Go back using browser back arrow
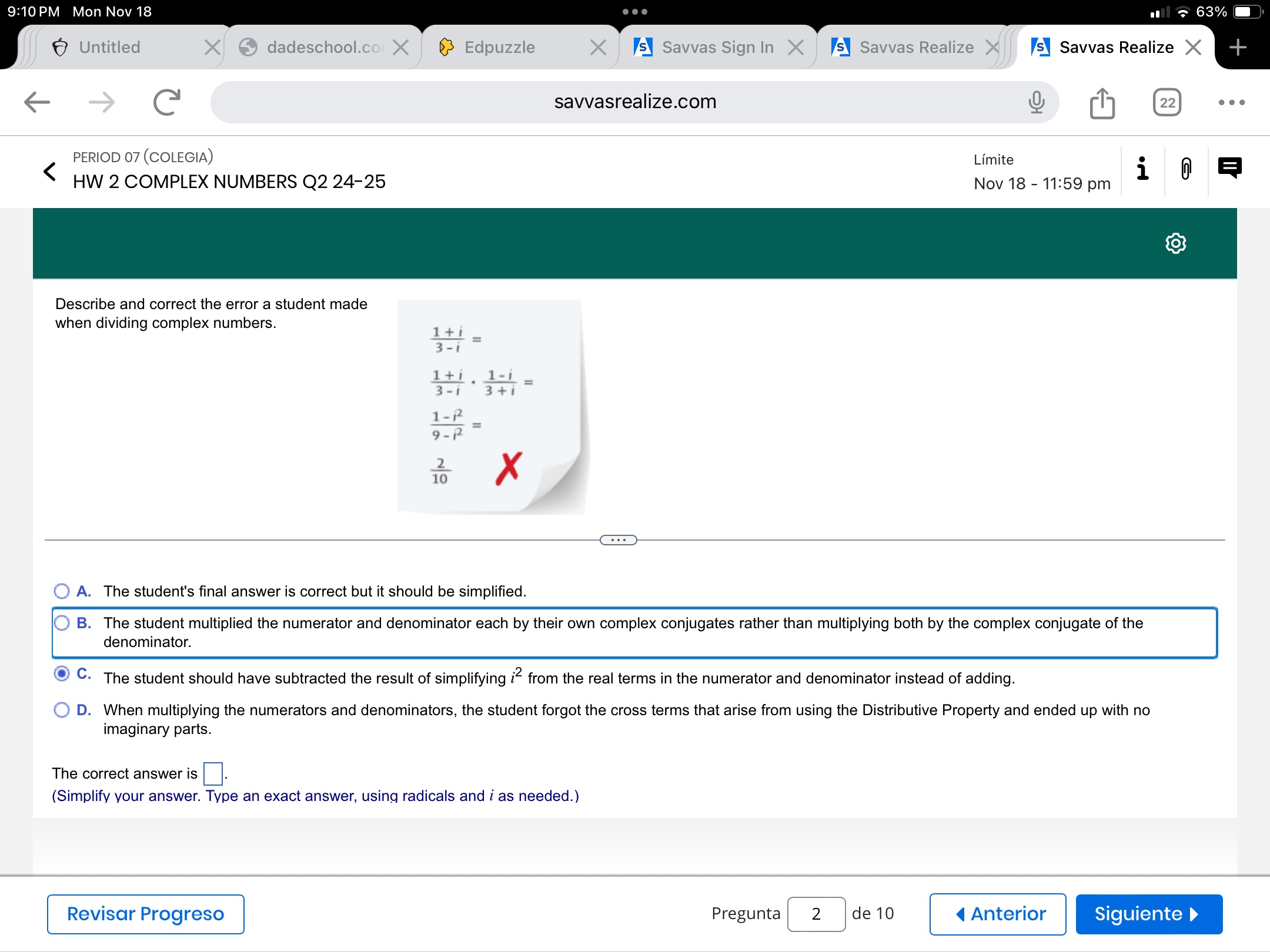 click(37, 102)
